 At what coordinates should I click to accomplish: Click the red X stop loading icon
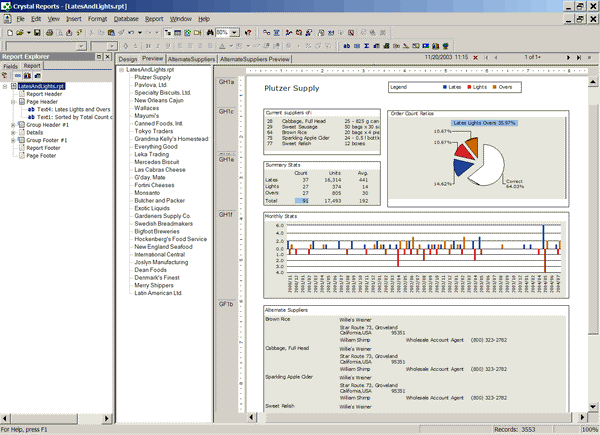coord(475,58)
